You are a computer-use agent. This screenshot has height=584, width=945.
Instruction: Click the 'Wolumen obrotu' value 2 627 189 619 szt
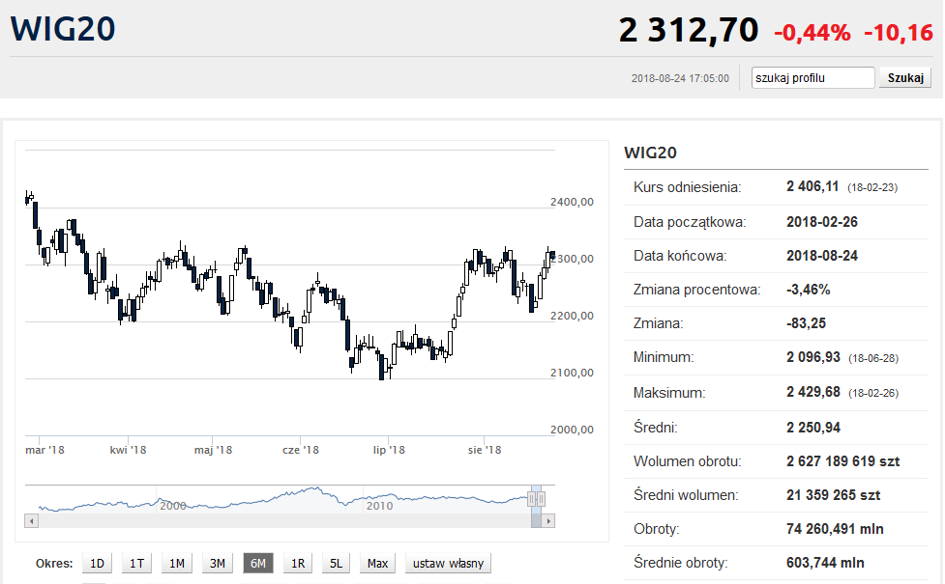point(843,461)
